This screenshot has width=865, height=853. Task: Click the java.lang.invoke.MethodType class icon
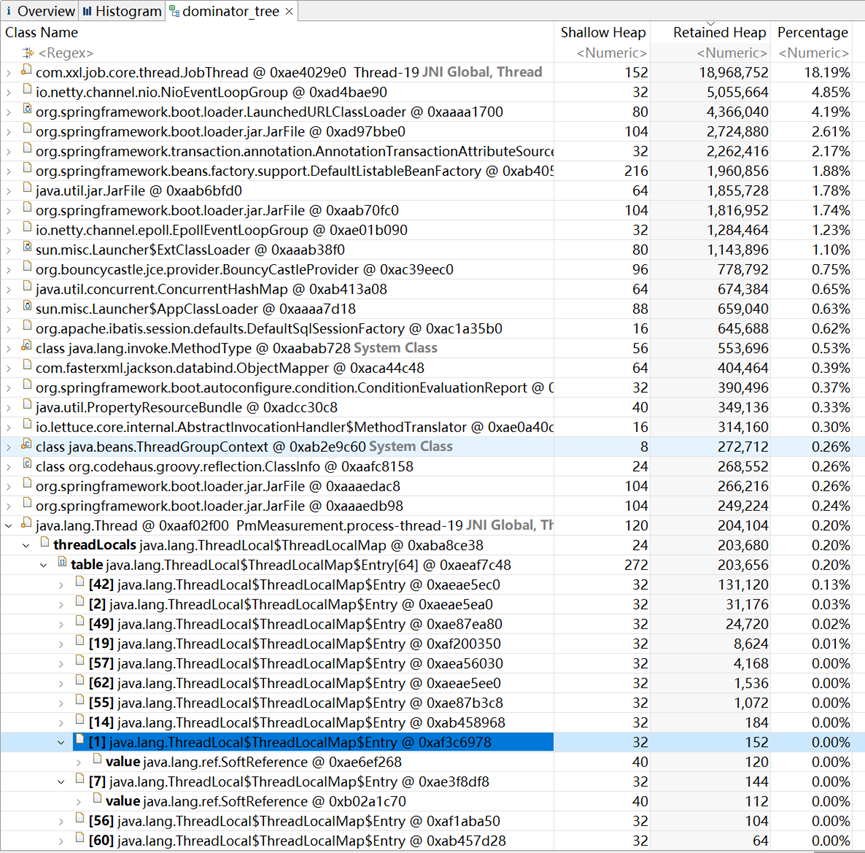pyautogui.click(x=26, y=346)
